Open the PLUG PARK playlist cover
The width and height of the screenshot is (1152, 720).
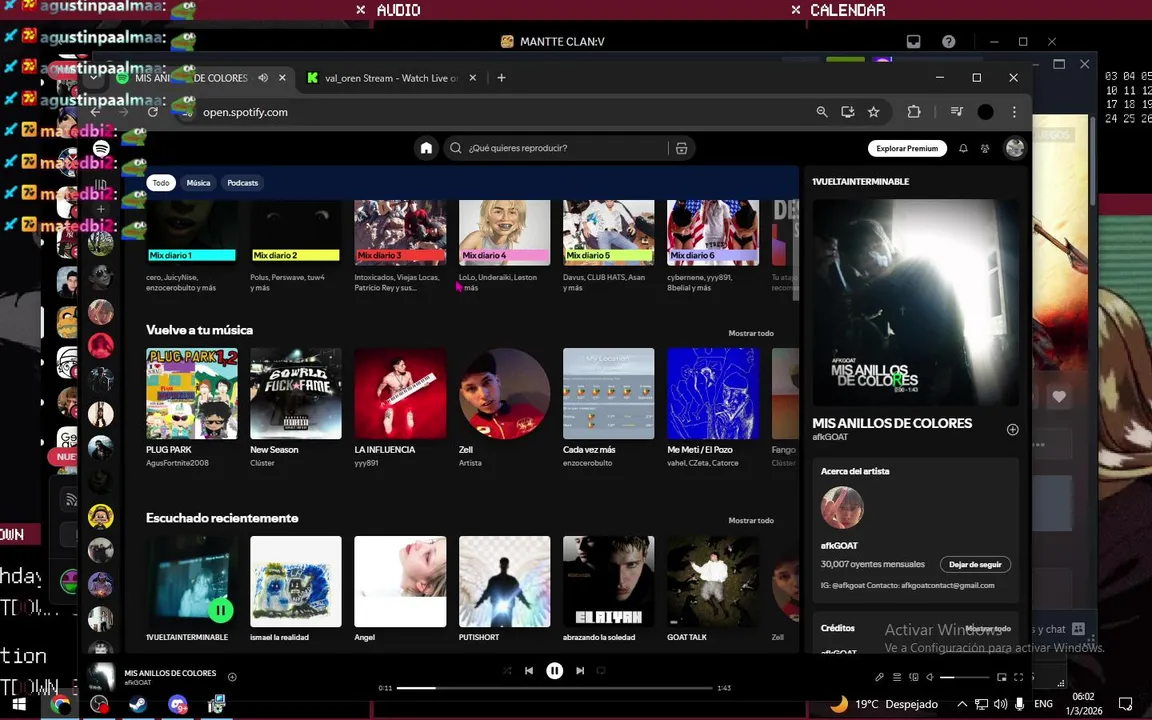pyautogui.click(x=192, y=394)
